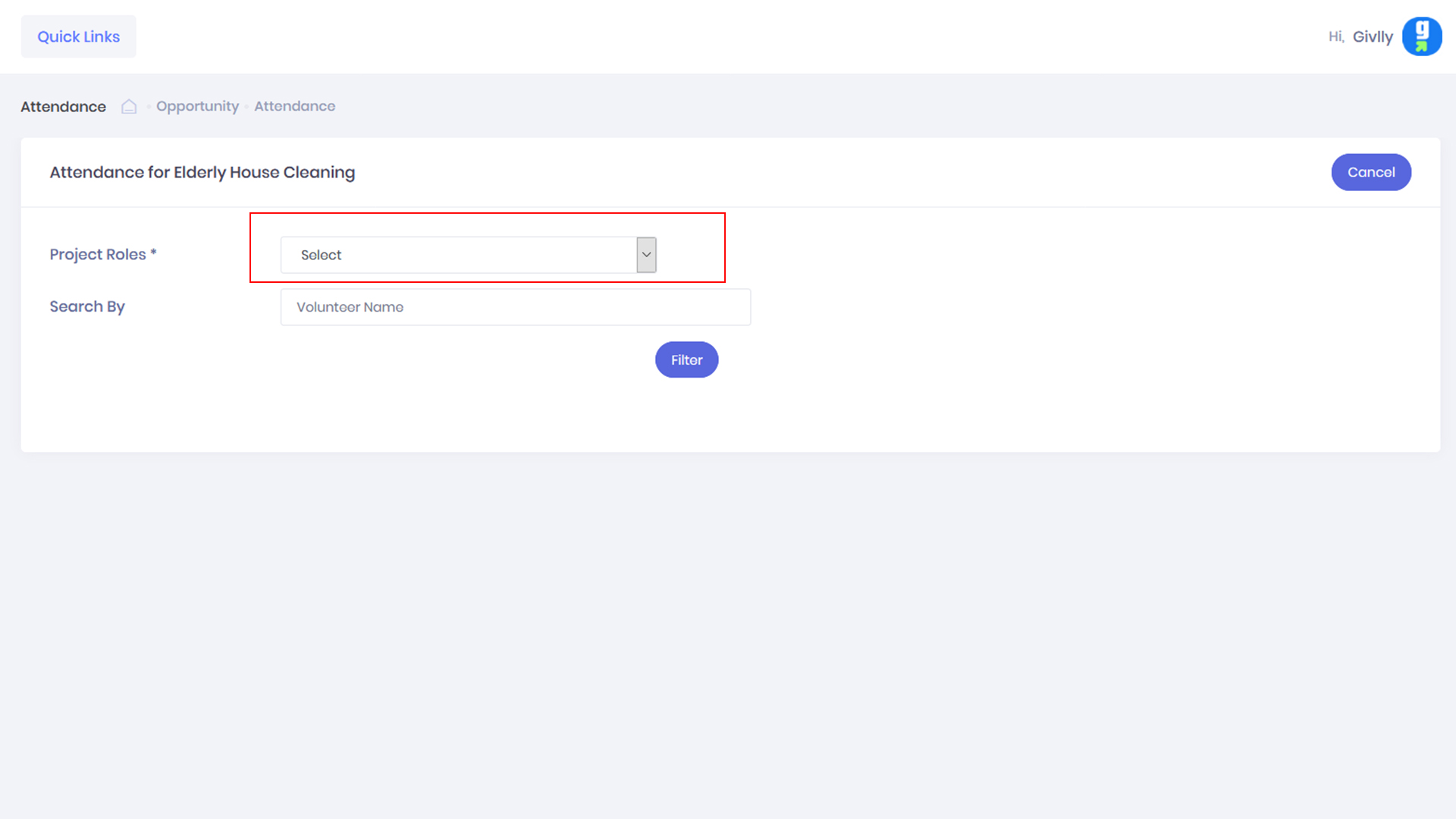
Task: Go to home via breadcrumb house icon
Action: point(129,107)
